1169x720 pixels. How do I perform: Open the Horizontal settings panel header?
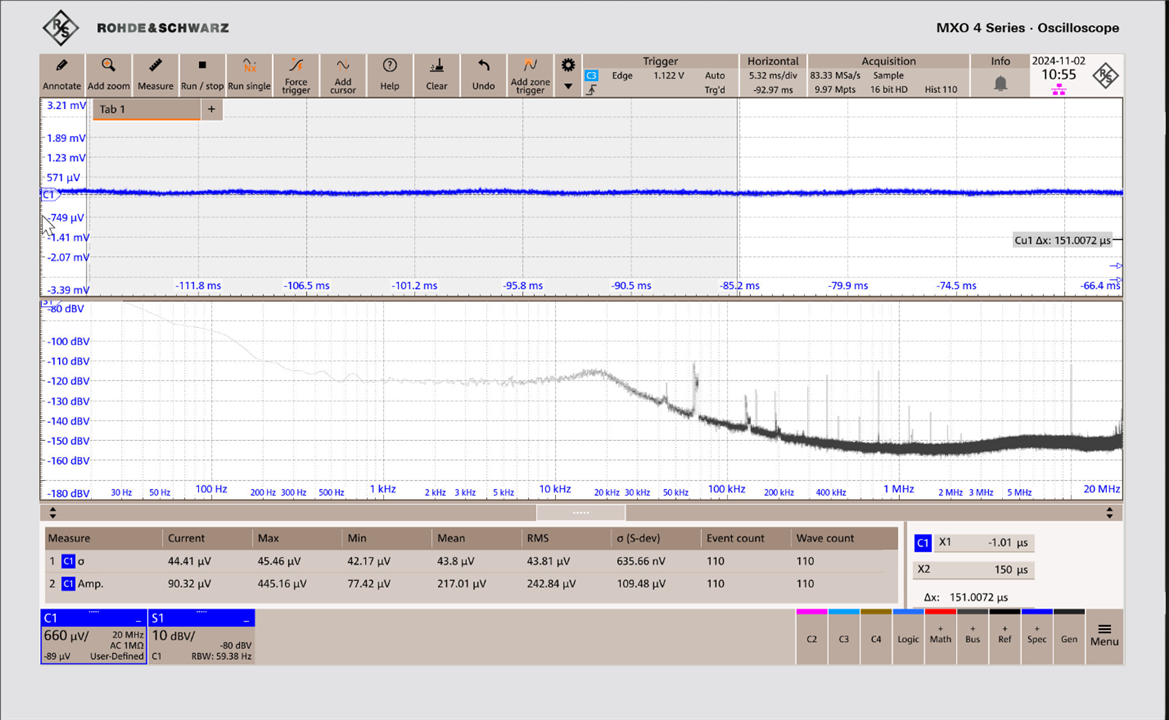772,61
